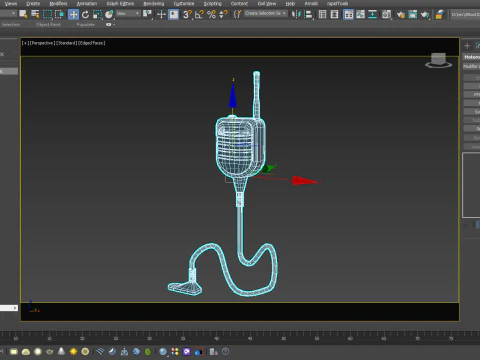Viewport: 480px width, 360px height.
Task: Click the sun light icon in bottom toolbar
Action: tap(73, 351)
